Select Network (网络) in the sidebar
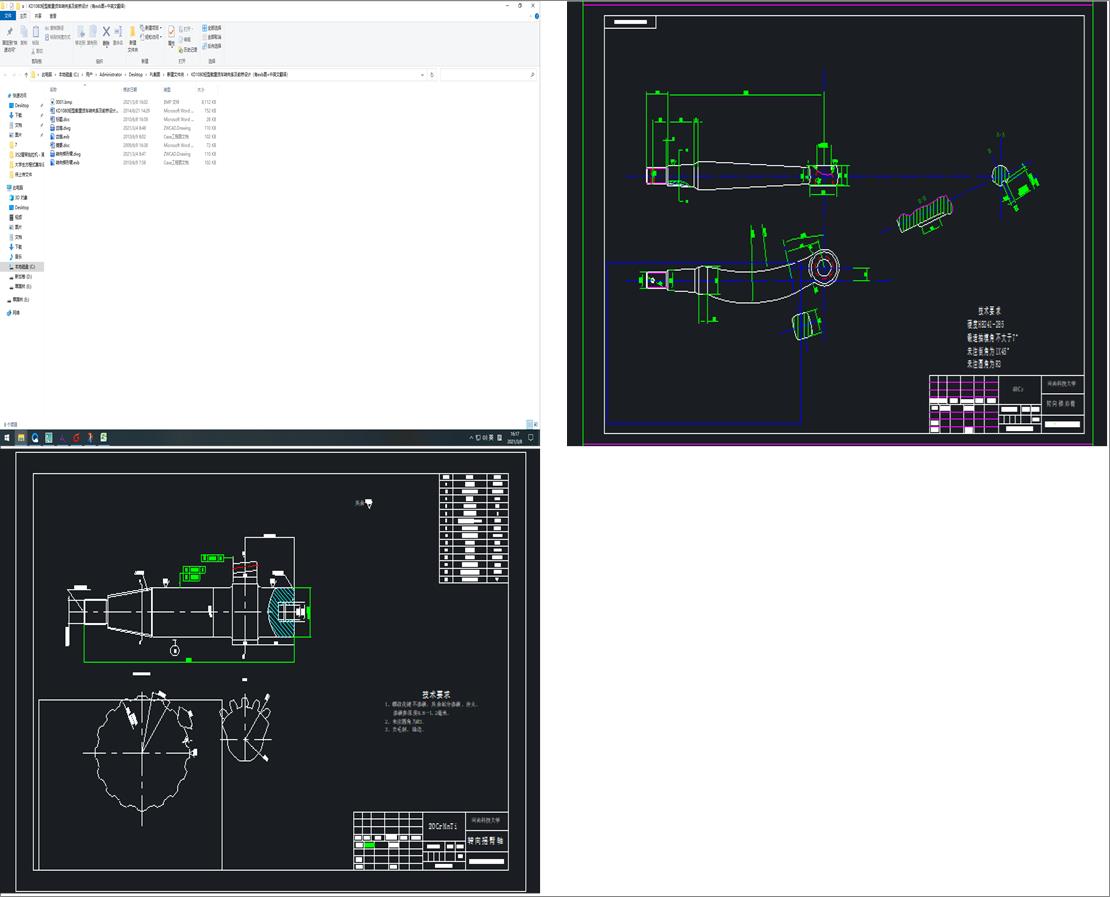 coord(14,312)
